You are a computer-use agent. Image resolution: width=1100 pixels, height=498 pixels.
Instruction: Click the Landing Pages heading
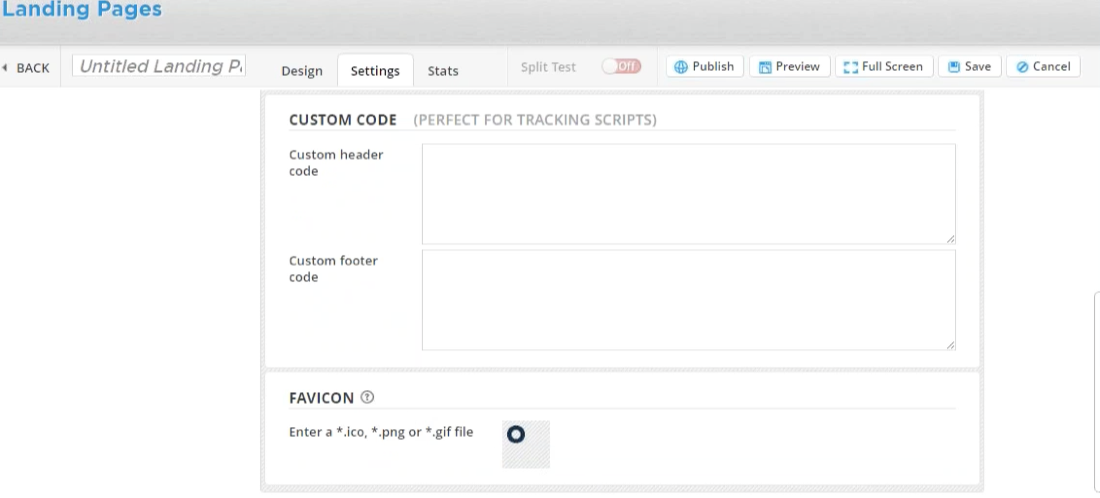coord(81,10)
